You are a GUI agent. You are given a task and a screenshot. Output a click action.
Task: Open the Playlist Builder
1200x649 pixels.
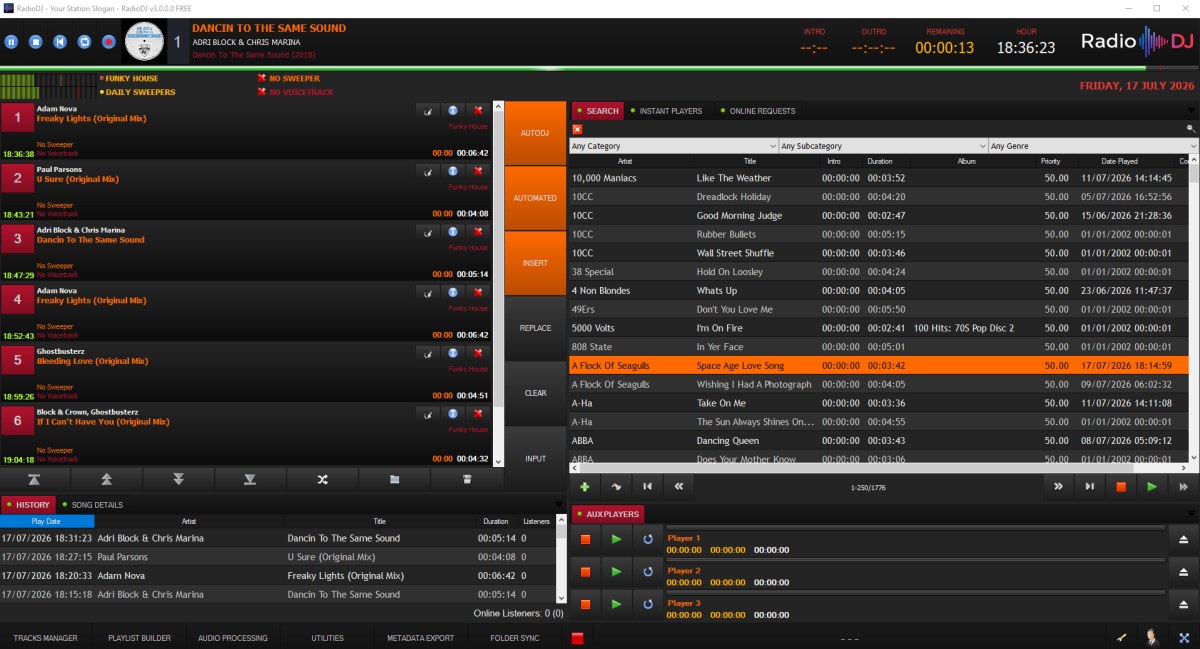coord(139,638)
